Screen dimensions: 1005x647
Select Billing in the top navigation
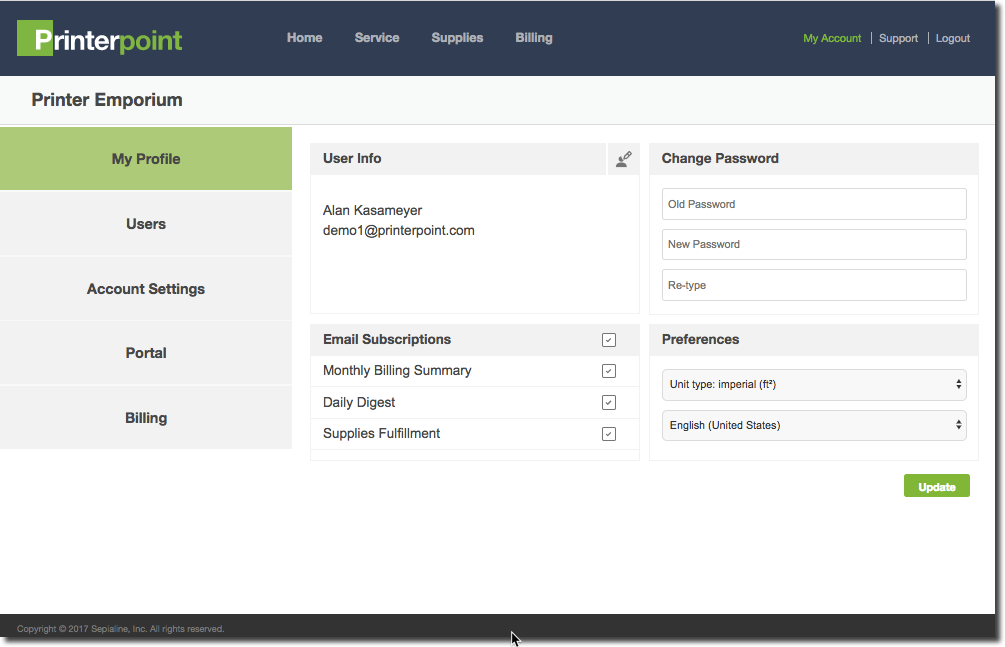[534, 38]
